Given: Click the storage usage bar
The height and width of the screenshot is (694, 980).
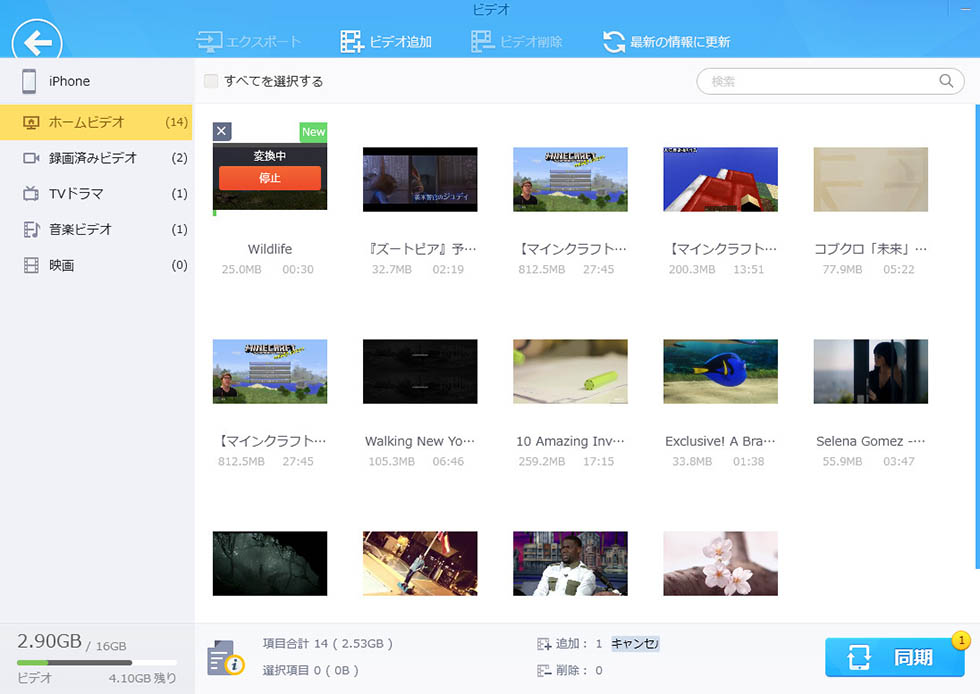Looking at the screenshot, I should click(97, 662).
